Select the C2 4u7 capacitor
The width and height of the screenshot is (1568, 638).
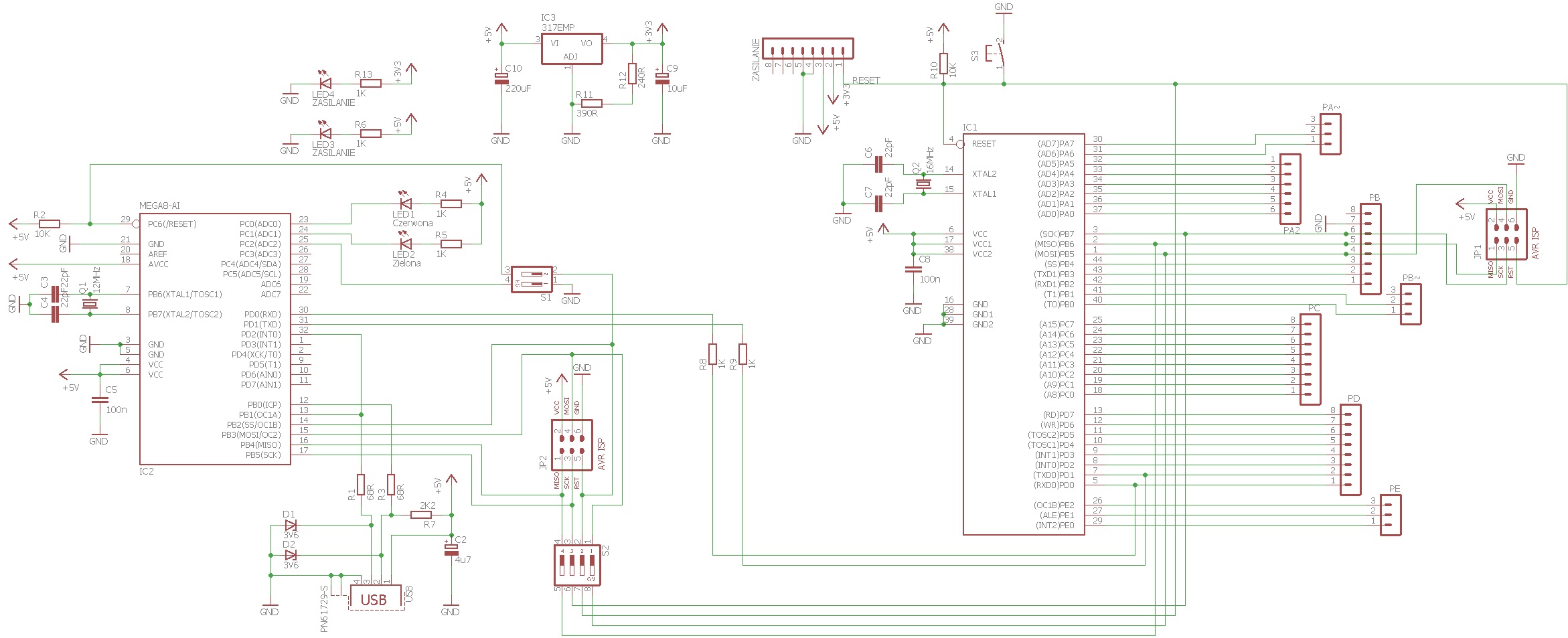451,550
